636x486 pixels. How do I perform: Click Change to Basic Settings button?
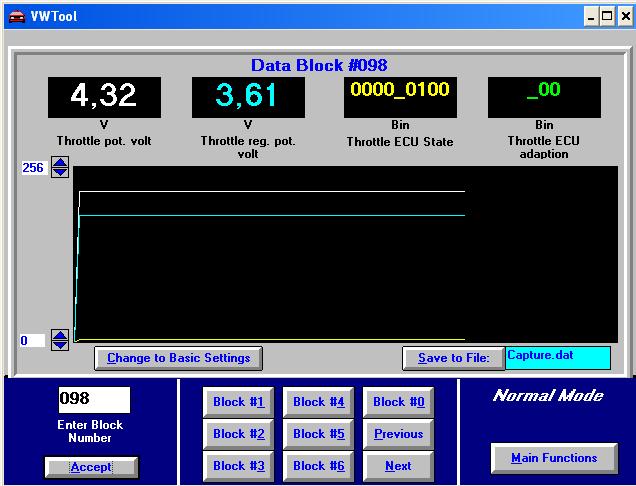pyautogui.click(x=178, y=358)
